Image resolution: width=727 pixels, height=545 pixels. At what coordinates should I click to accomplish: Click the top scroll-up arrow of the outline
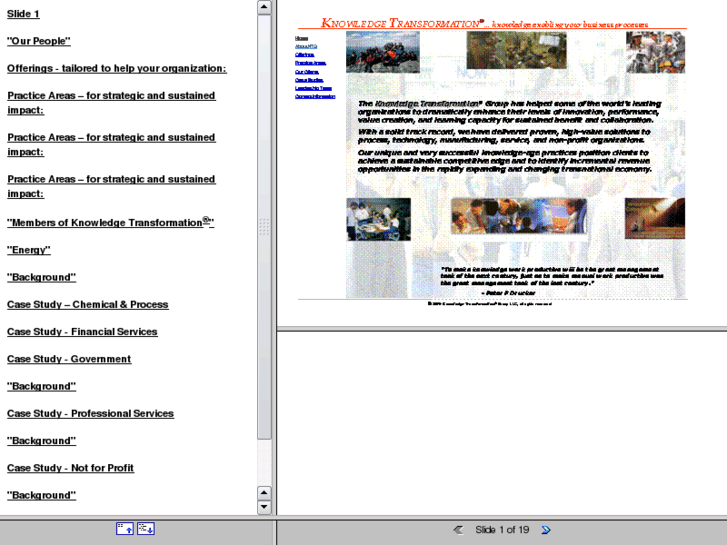(264, 7)
